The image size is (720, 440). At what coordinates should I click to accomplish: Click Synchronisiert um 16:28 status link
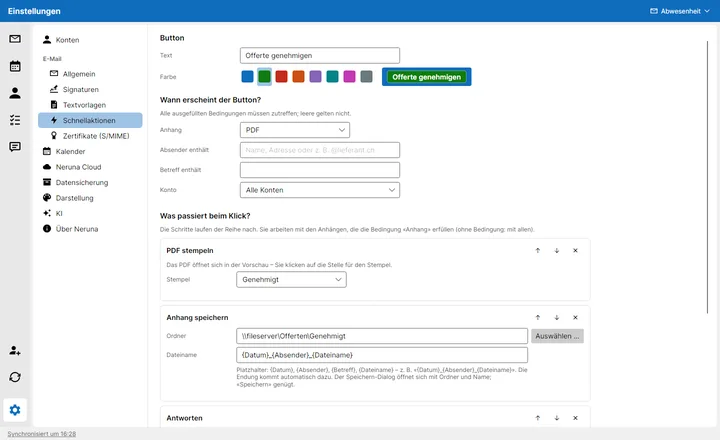point(42,434)
